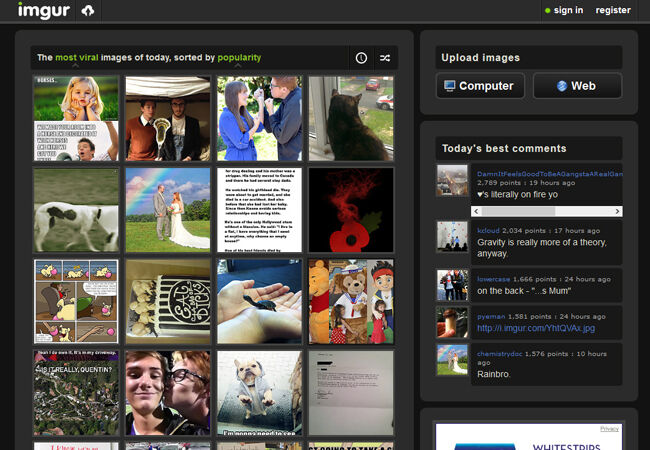This screenshot has height=450, width=650.
Task: Click the monitor icon on Computer button
Action: coord(449,86)
